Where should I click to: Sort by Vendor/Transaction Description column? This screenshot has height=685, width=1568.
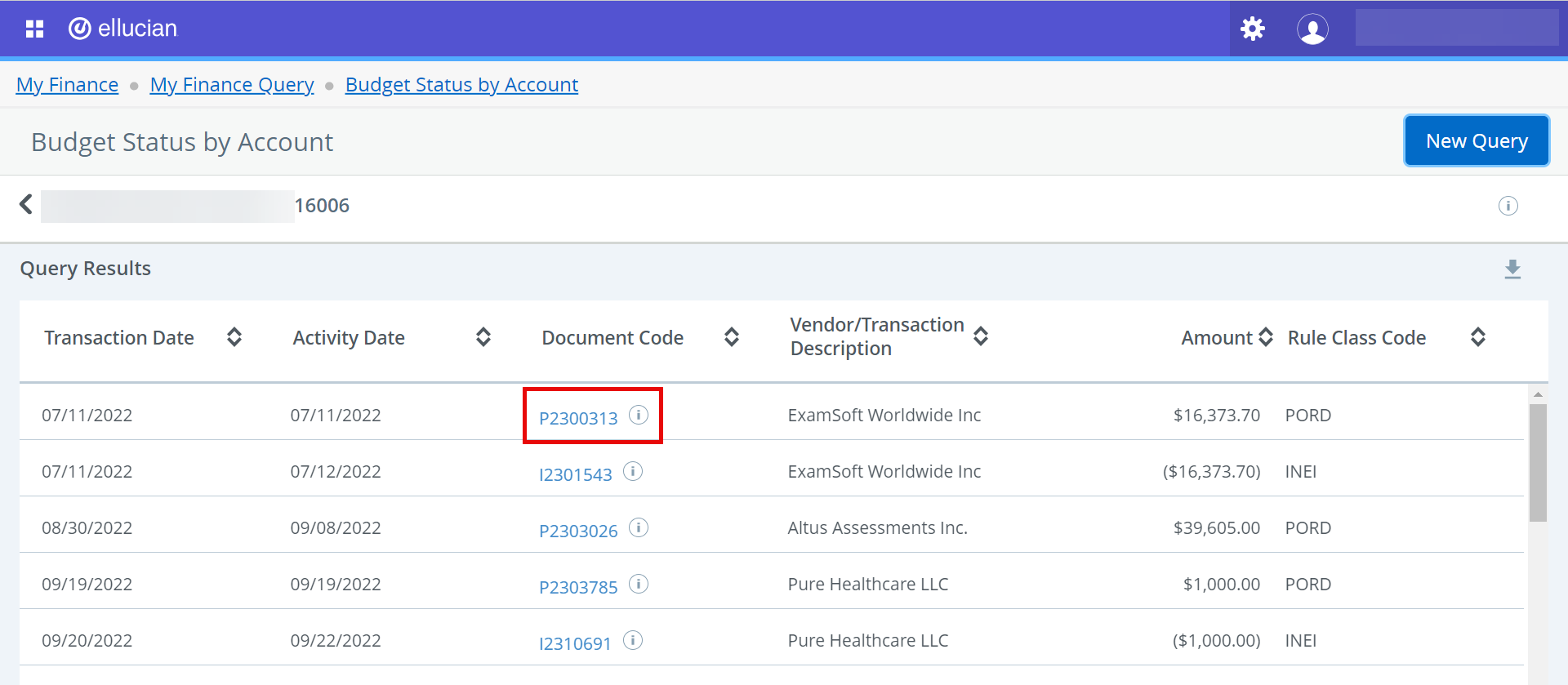(x=981, y=336)
